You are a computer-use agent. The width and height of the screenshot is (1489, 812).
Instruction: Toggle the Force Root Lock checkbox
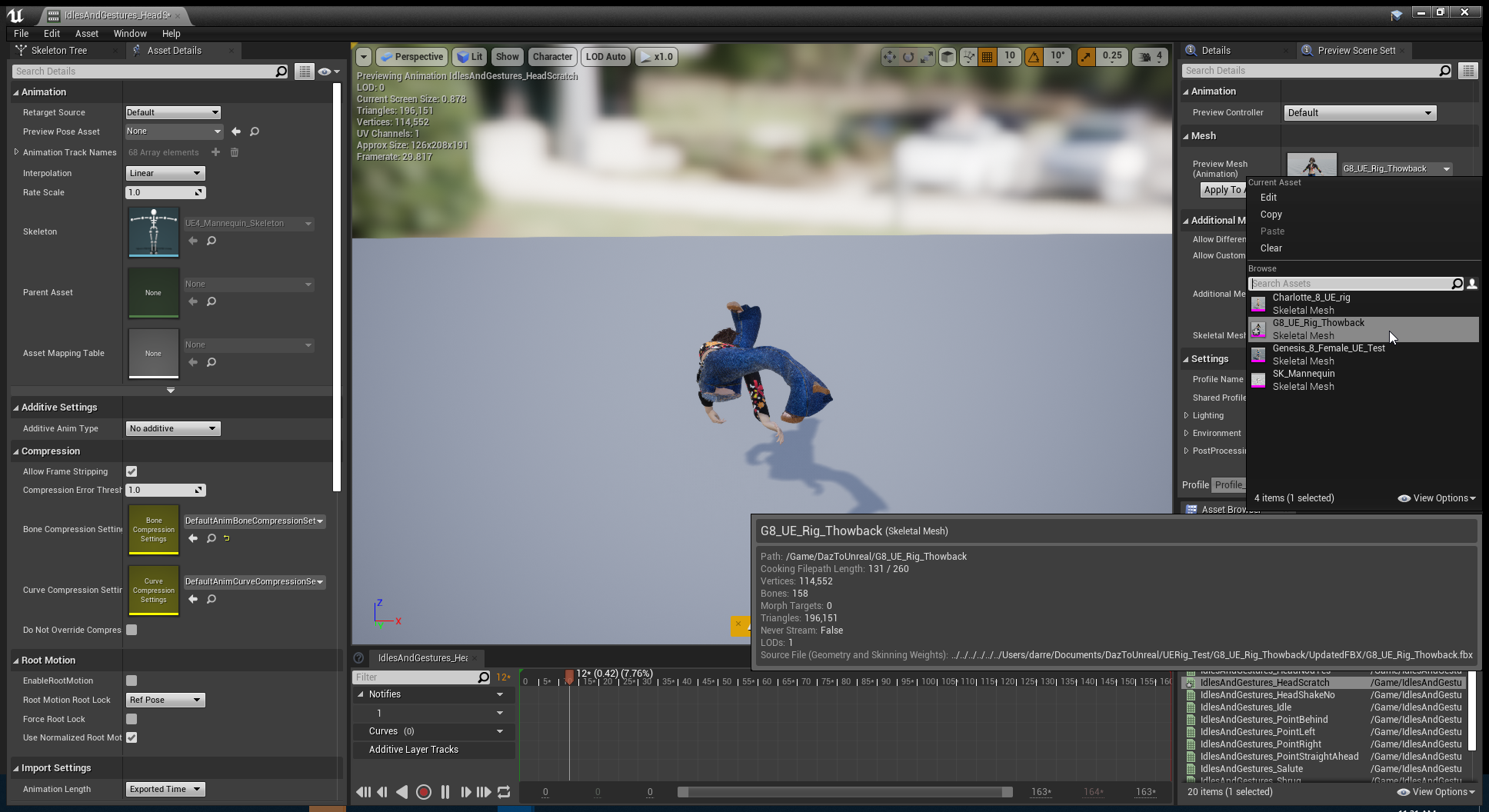(x=132, y=719)
